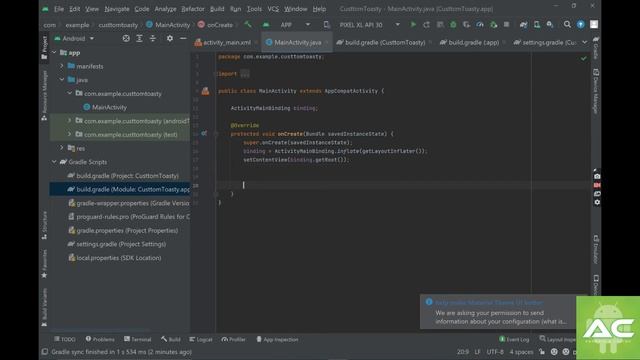Collapse the Gradle Scripts node

pos(54,162)
